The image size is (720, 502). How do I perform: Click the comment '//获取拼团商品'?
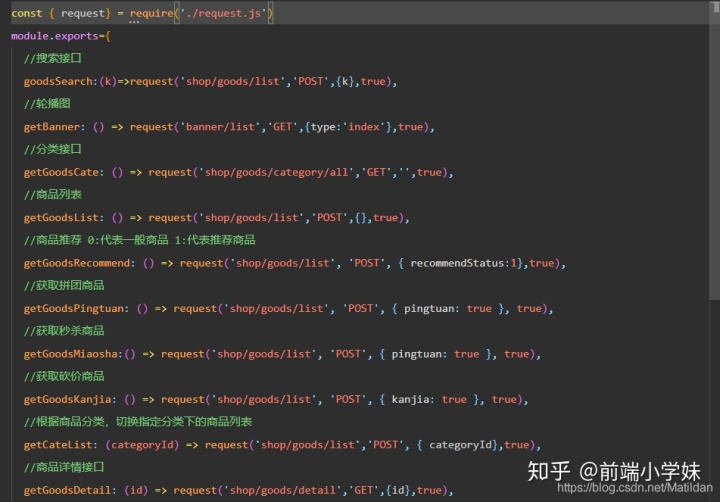(x=64, y=286)
